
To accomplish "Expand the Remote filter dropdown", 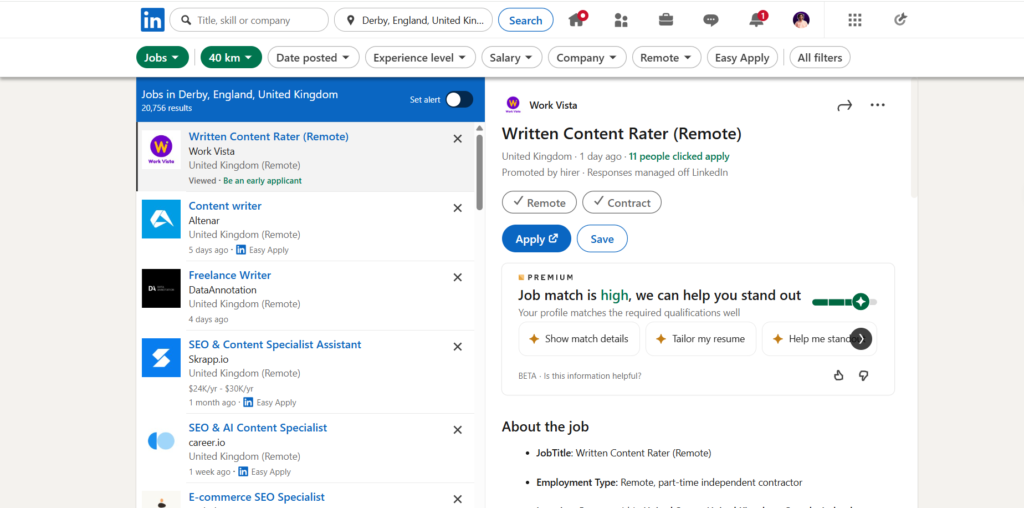I will [666, 57].
